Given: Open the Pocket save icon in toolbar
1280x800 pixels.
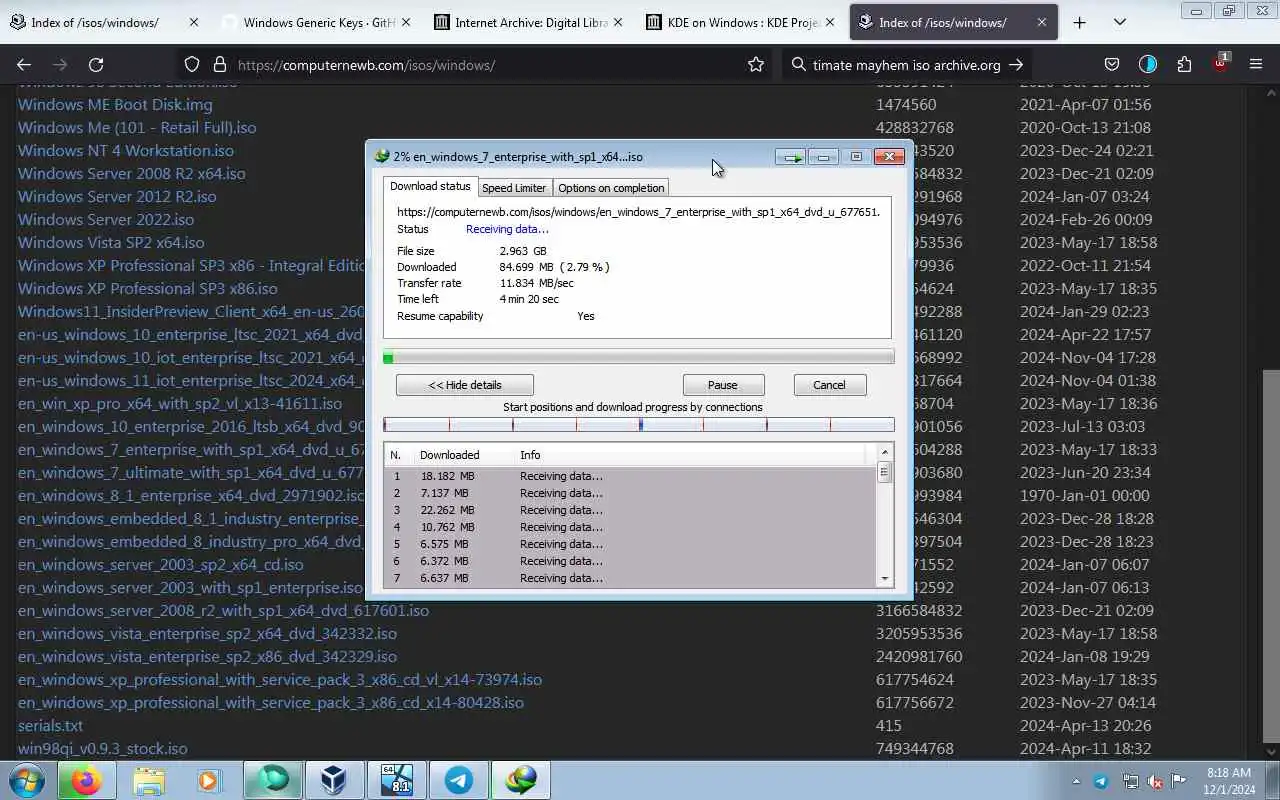Looking at the screenshot, I should pos(1112,65).
